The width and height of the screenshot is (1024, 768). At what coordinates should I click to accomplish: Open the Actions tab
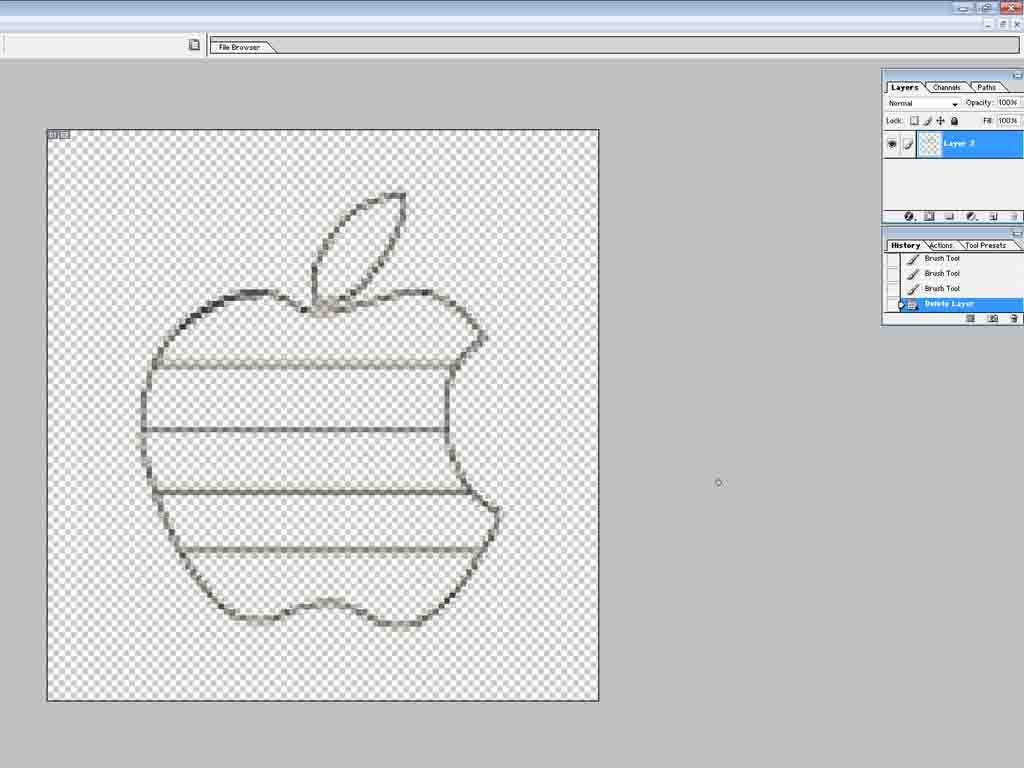940,246
